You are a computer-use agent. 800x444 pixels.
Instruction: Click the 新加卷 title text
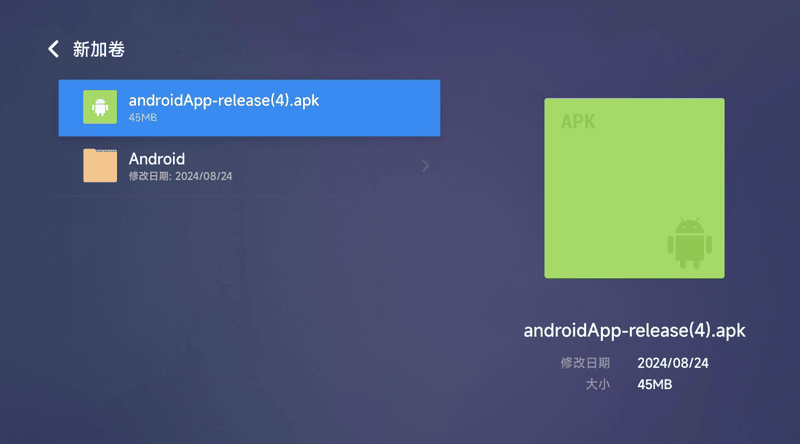point(99,49)
